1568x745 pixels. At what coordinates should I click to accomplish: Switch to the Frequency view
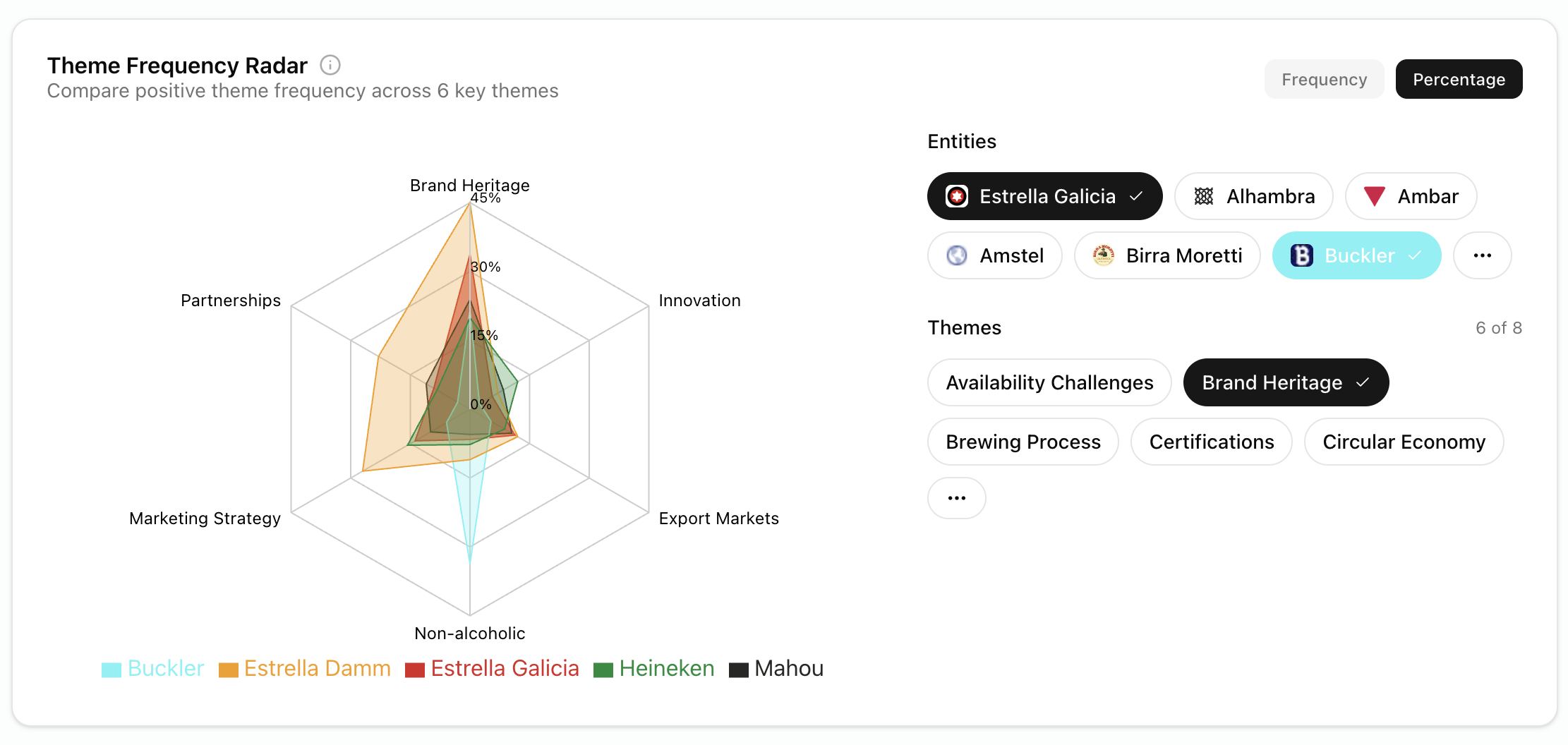point(1324,79)
